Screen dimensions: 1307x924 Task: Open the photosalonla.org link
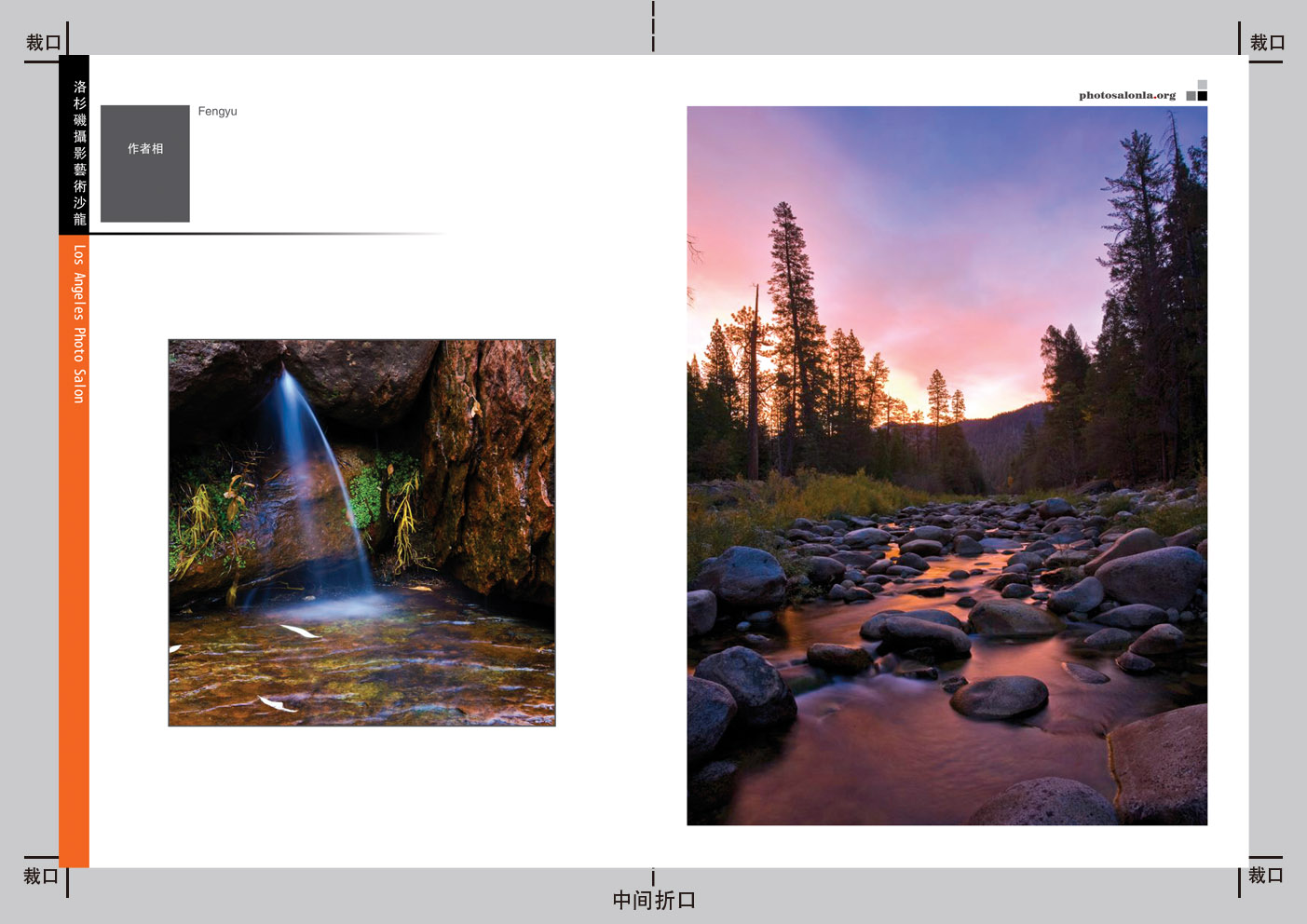(1127, 95)
